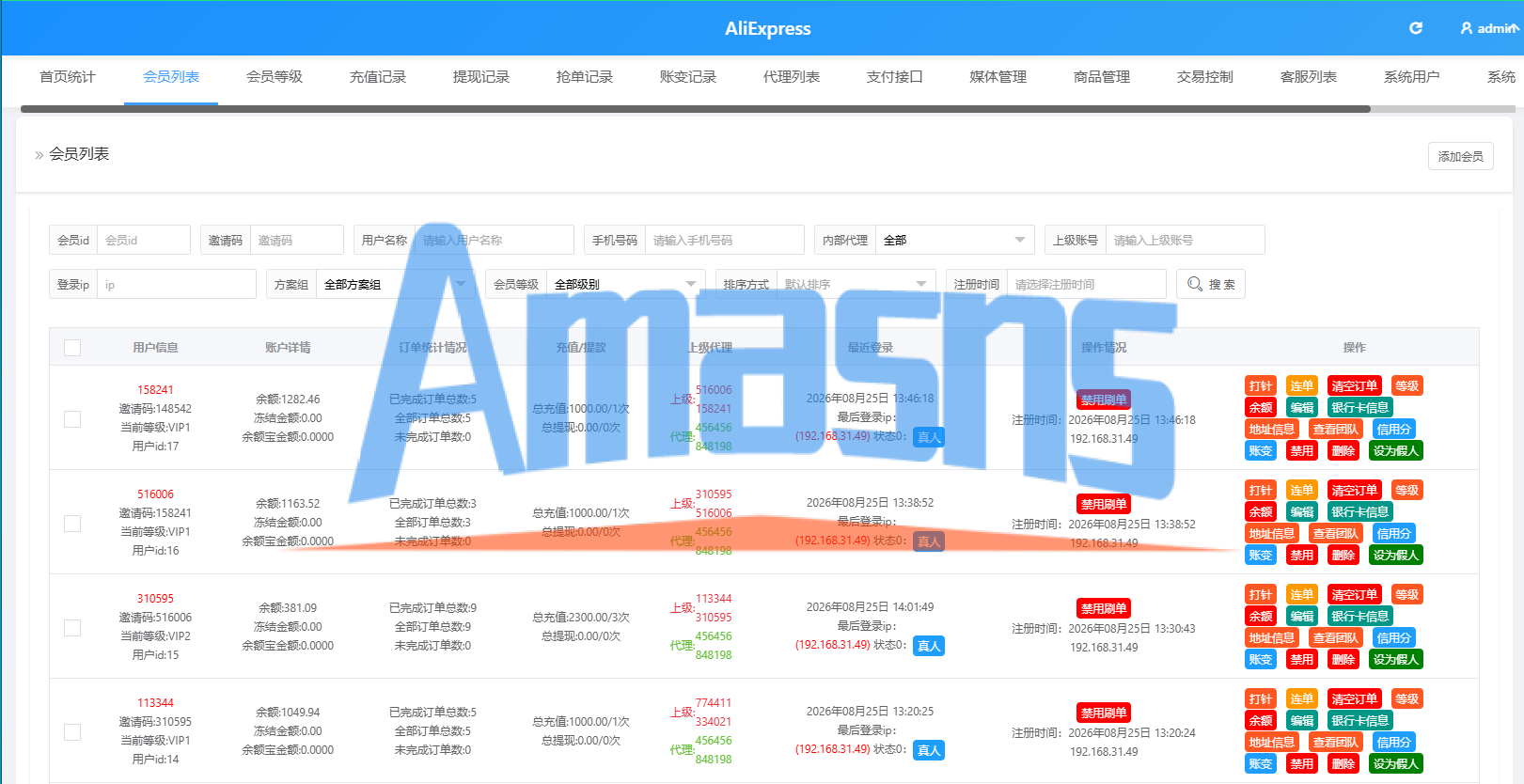Click the 手机号码 input field
The width and height of the screenshot is (1524, 784).
[x=724, y=240]
